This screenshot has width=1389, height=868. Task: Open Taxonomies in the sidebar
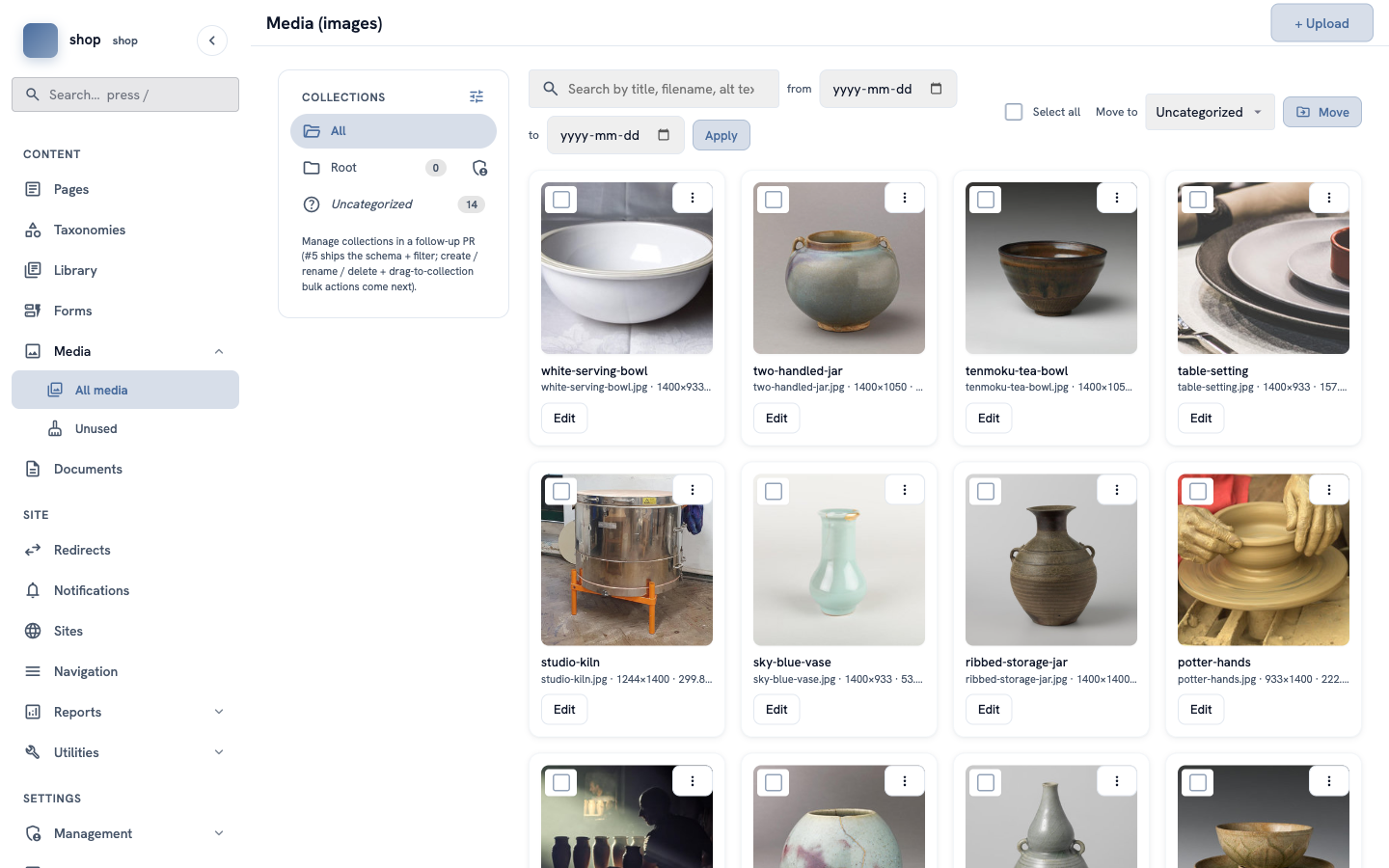(125, 230)
